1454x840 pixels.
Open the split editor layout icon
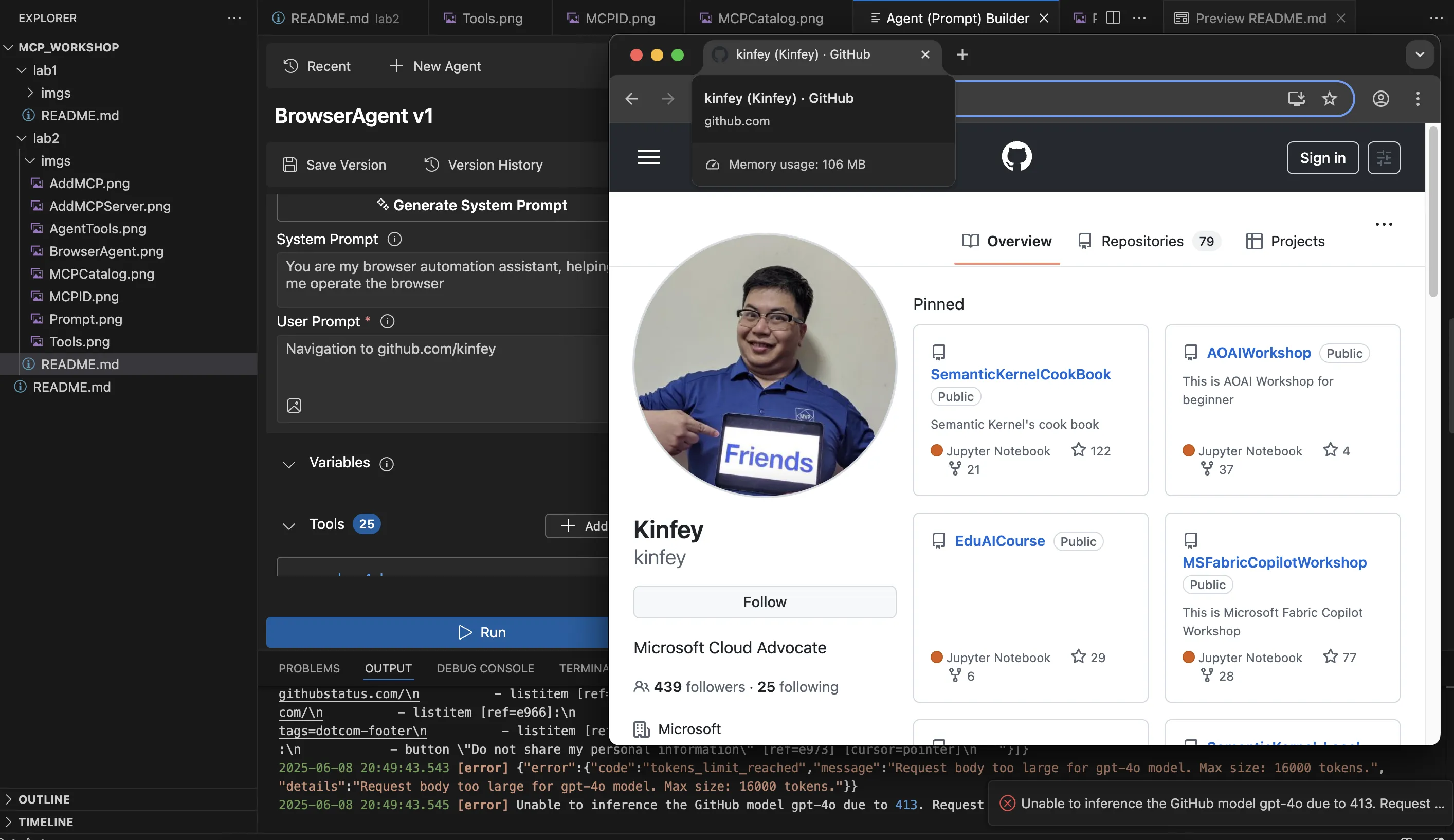[x=1113, y=18]
